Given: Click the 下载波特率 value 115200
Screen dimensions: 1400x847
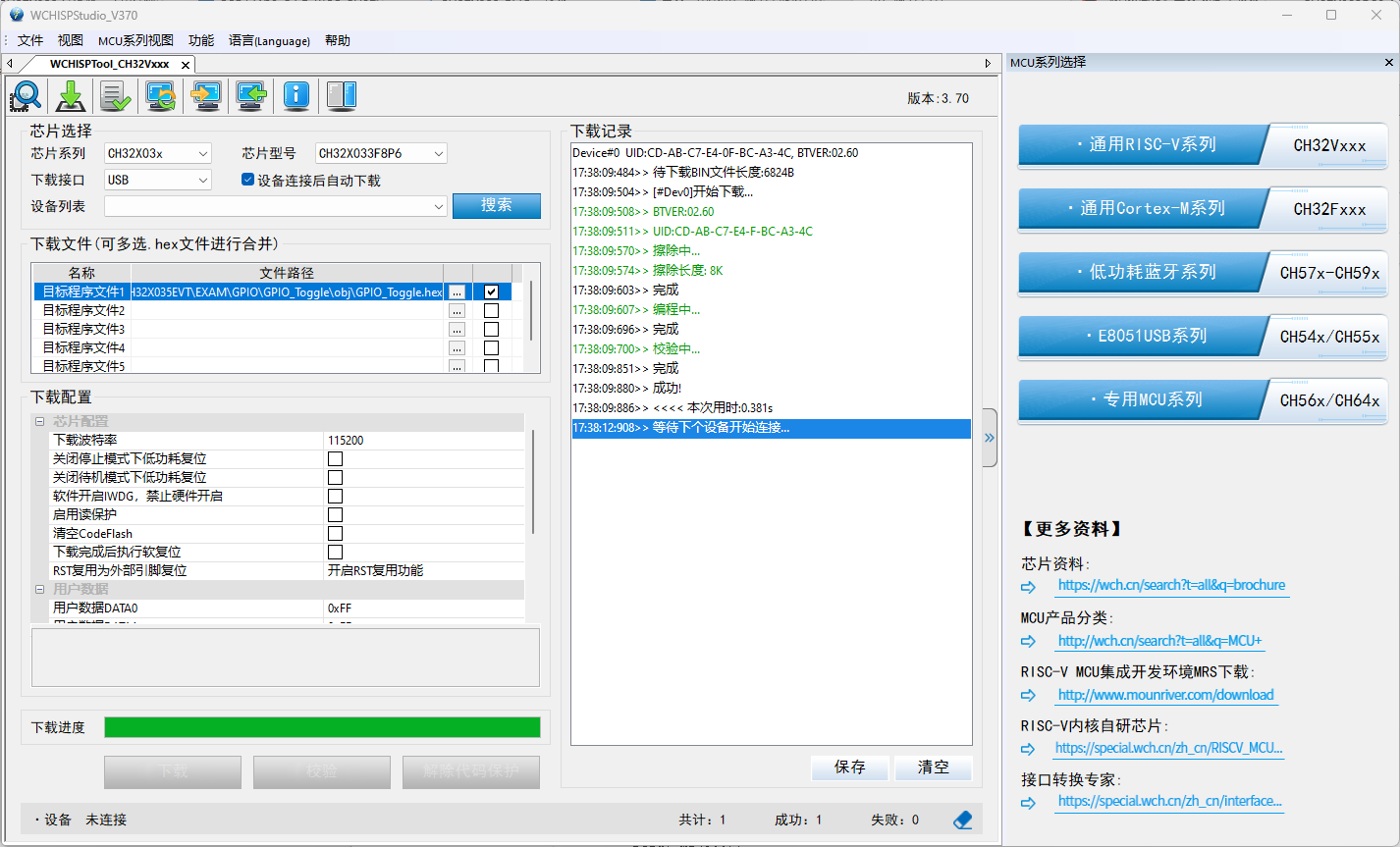Looking at the screenshot, I should click(346, 441).
